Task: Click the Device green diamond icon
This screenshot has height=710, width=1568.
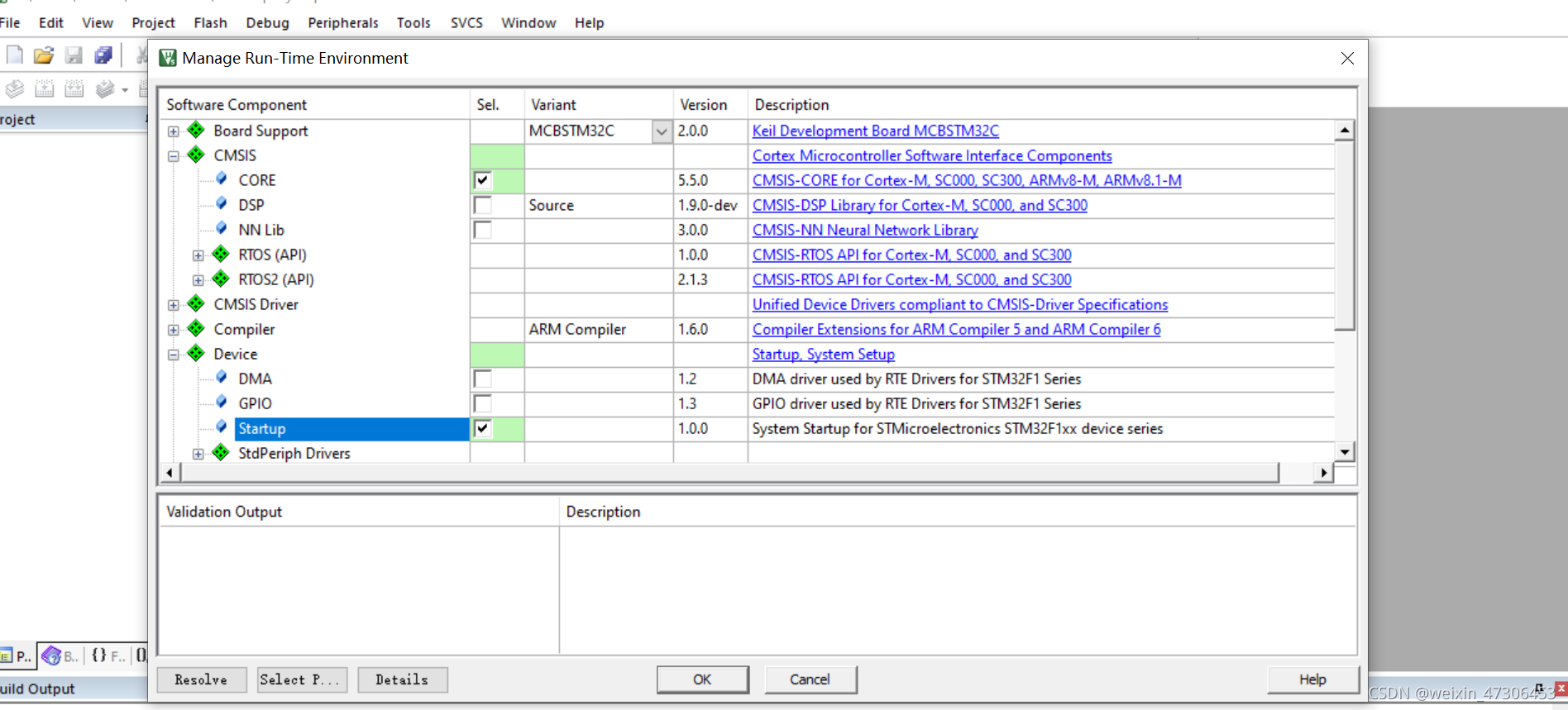Action: (196, 353)
